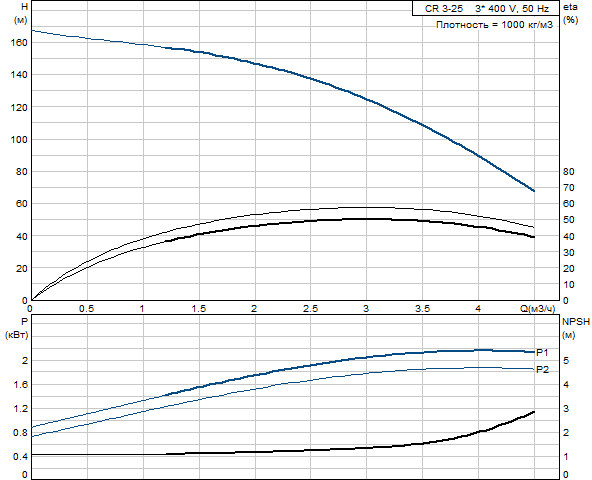Viewport: 592px width, 480px height.
Task: Click the 0.4 tick on power axis
Action: 20,457
